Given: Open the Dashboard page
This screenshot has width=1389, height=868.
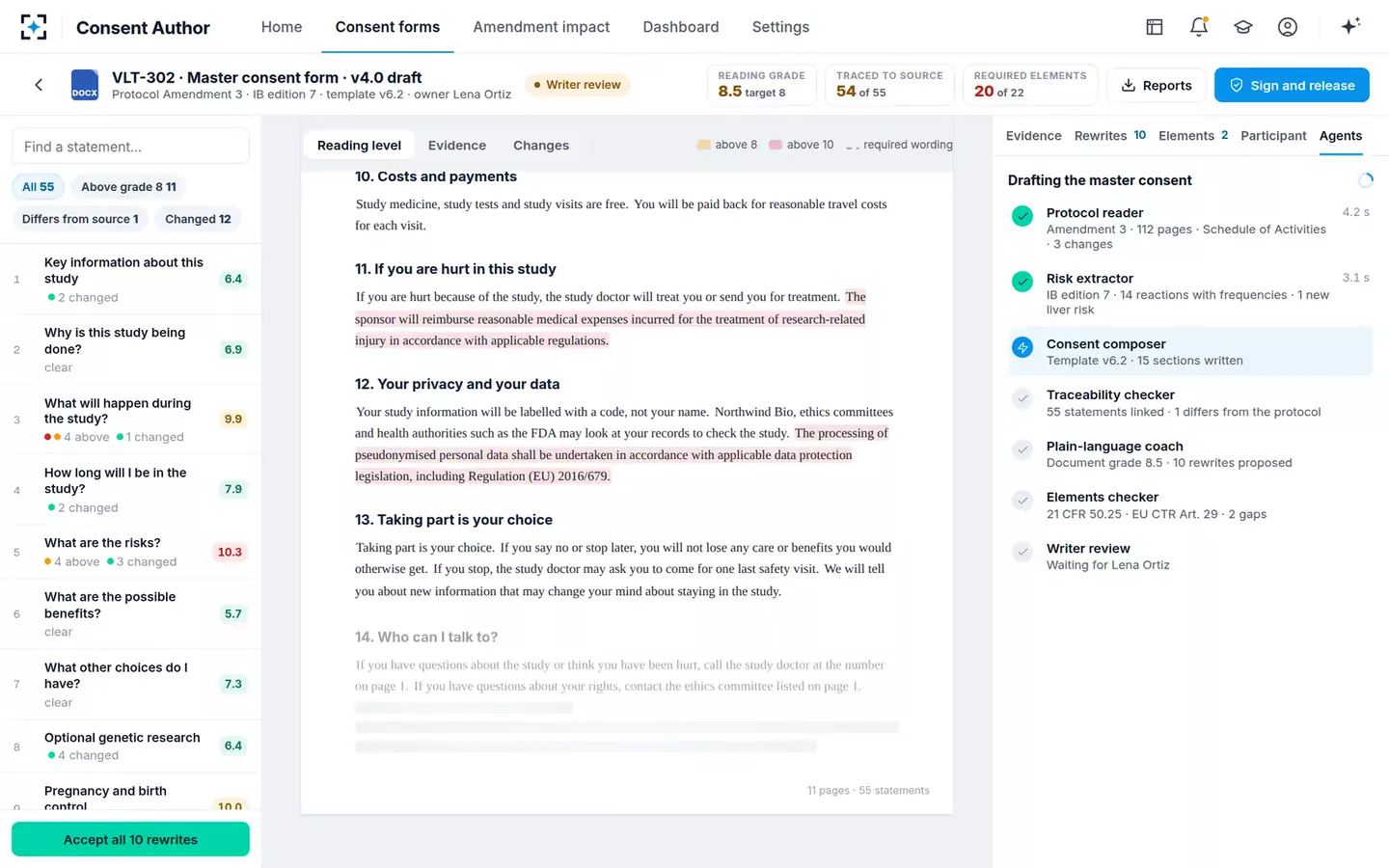Looking at the screenshot, I should point(681,27).
